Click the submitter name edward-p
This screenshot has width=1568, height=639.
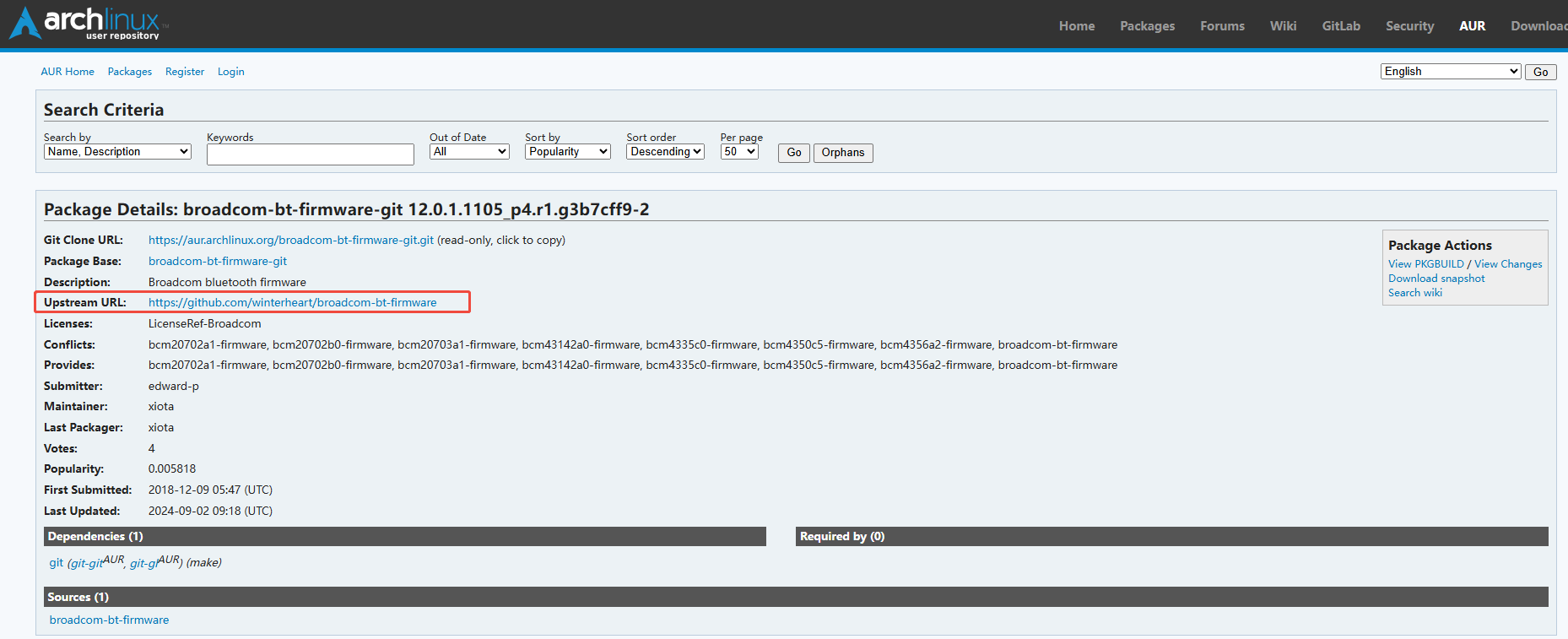tap(174, 387)
